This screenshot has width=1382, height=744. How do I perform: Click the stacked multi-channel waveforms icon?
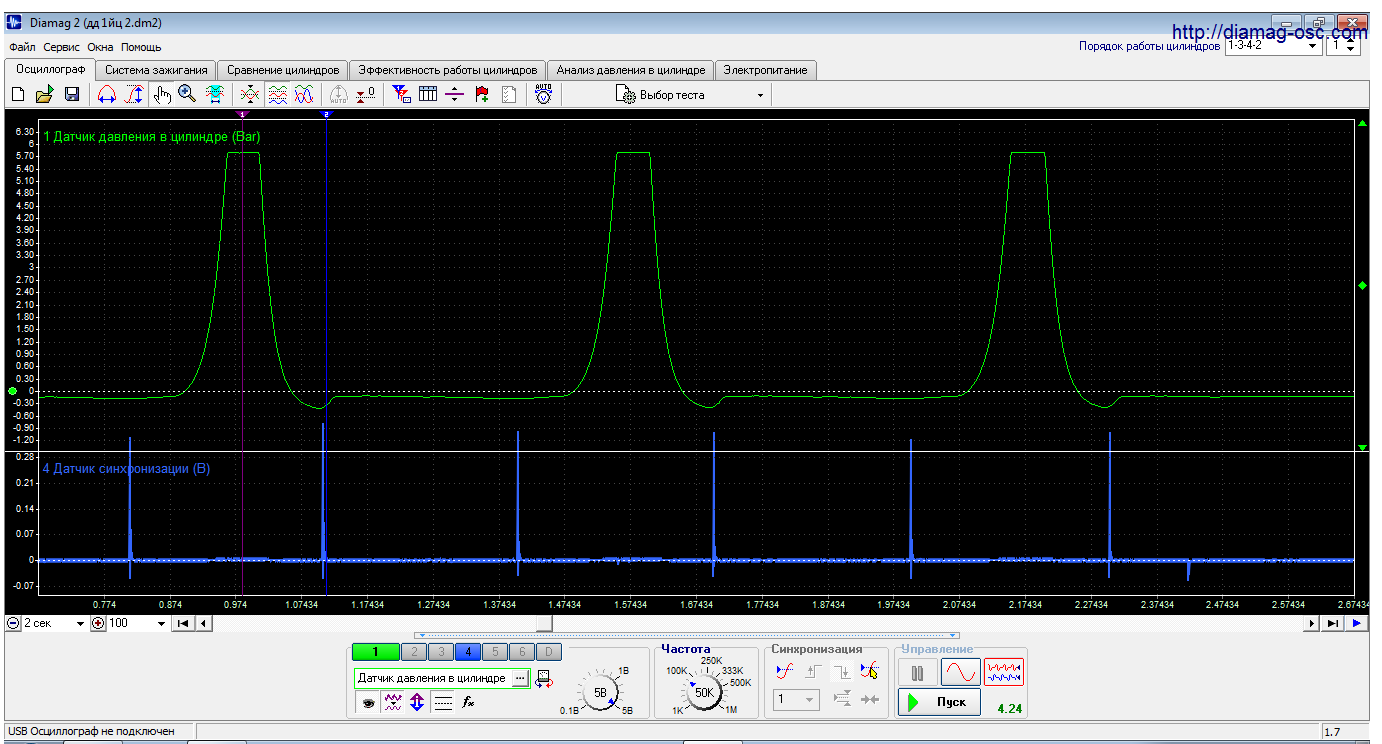tap(278, 94)
